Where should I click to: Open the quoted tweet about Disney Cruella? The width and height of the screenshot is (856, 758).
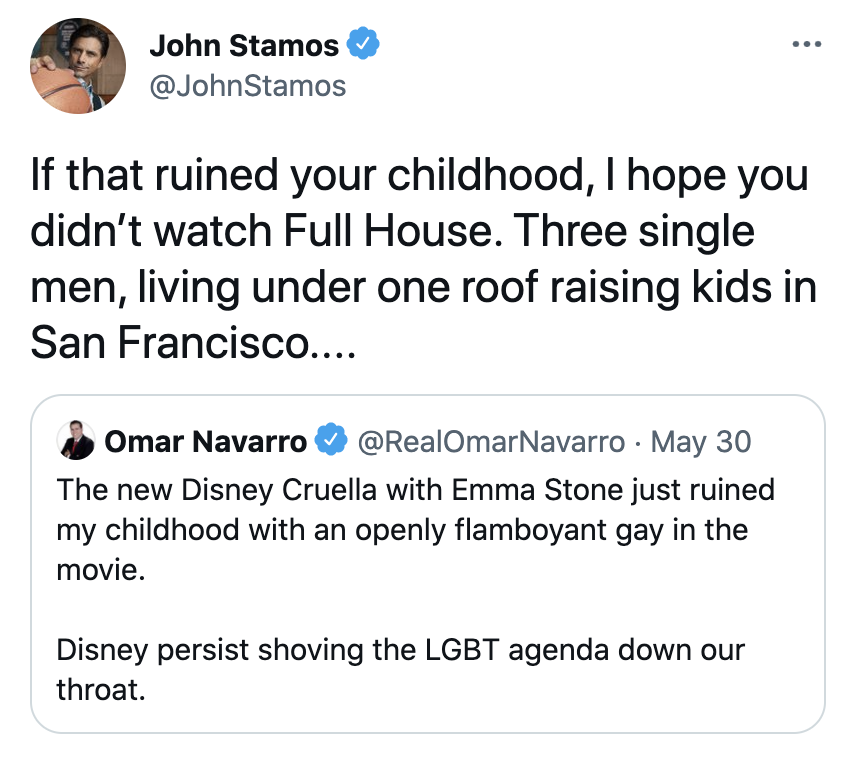(427, 564)
